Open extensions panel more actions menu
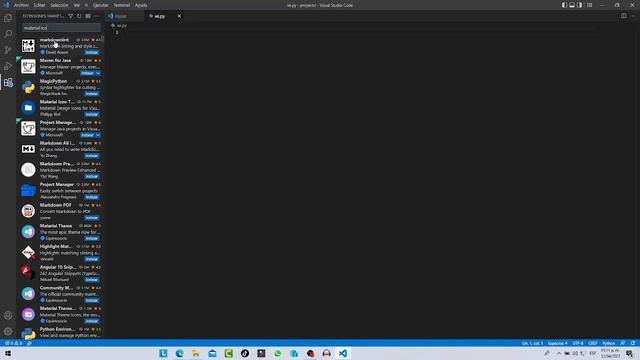The image size is (640, 360). (x=97, y=16)
